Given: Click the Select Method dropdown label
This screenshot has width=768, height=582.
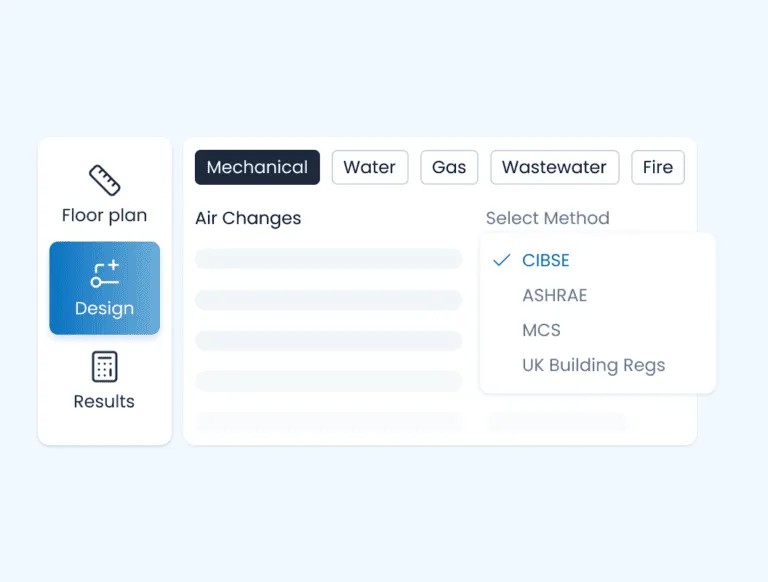Looking at the screenshot, I should (547, 218).
